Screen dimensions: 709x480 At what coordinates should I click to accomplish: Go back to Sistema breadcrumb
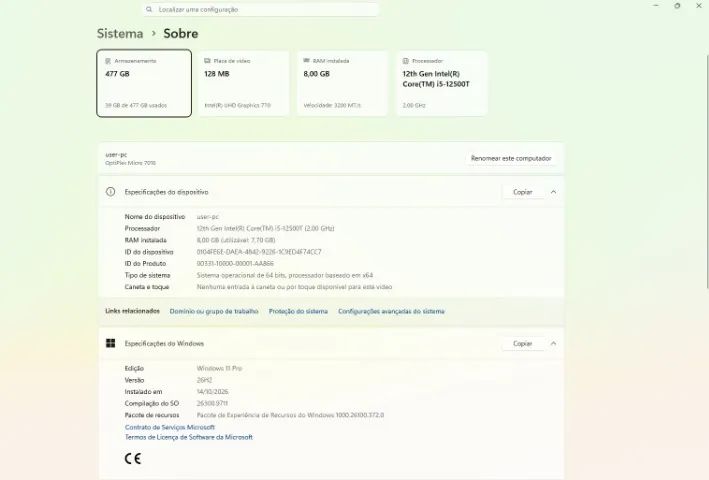[x=120, y=33]
